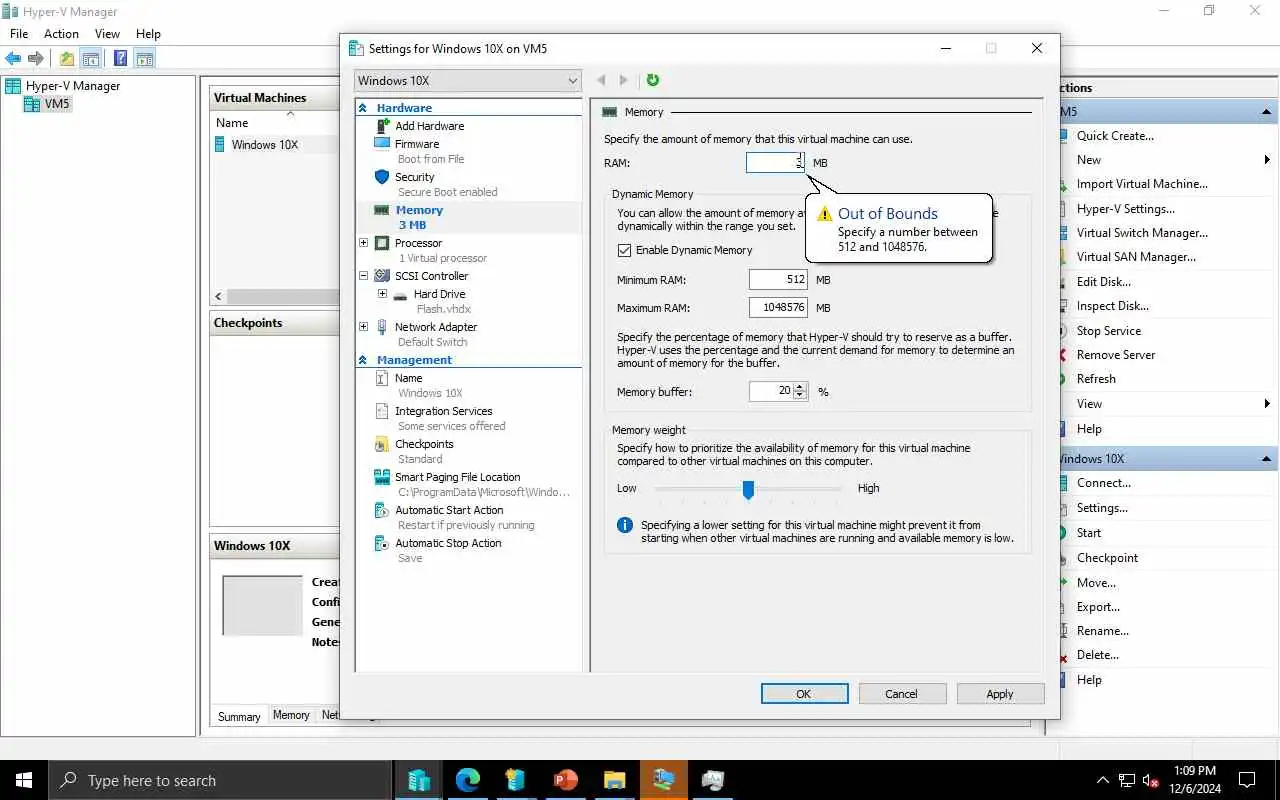Click the Add Hardware icon
Screen dimensions: 1280x800
382,126
